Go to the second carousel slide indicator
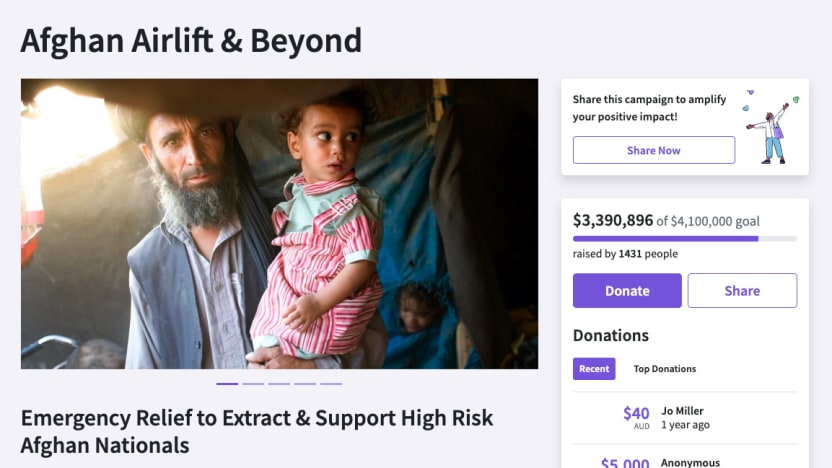 pos(253,383)
